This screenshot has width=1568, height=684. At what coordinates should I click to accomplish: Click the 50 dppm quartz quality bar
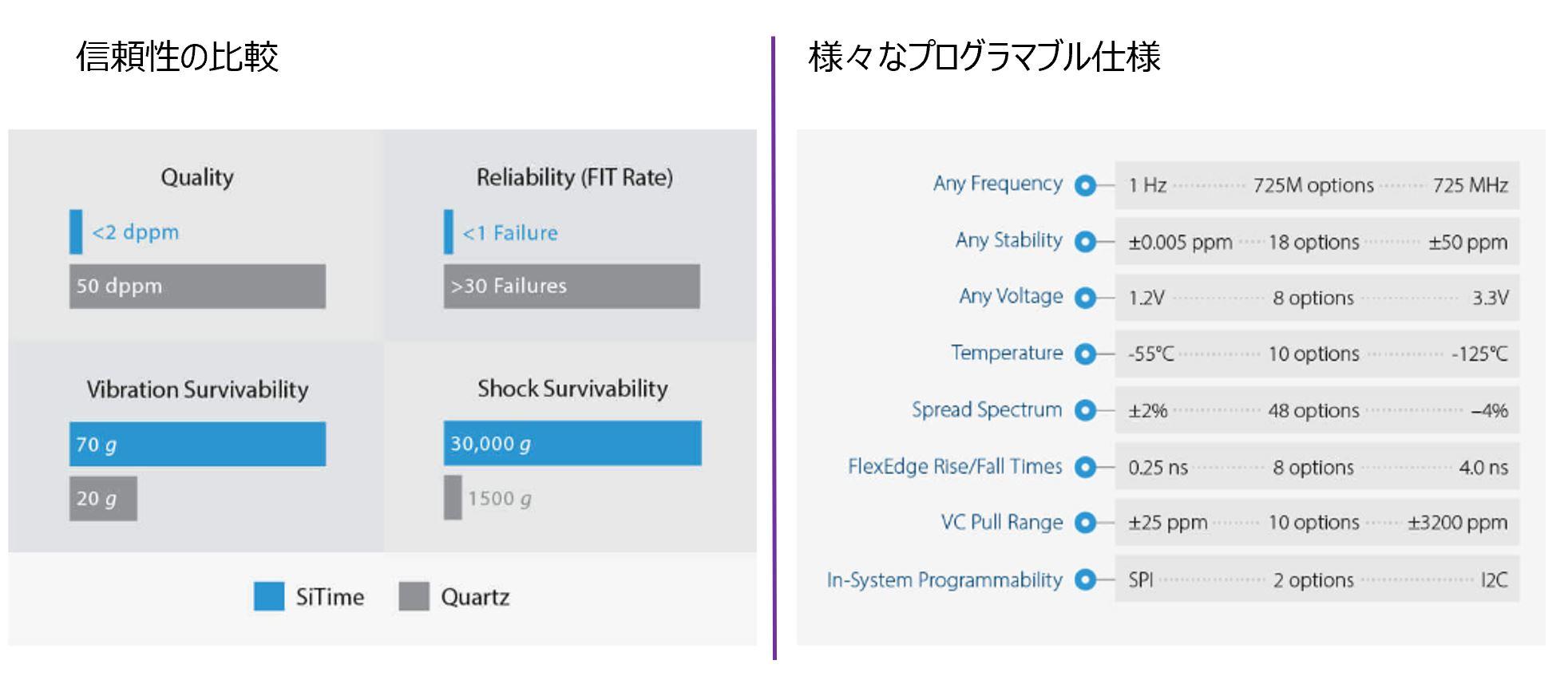pos(197,287)
